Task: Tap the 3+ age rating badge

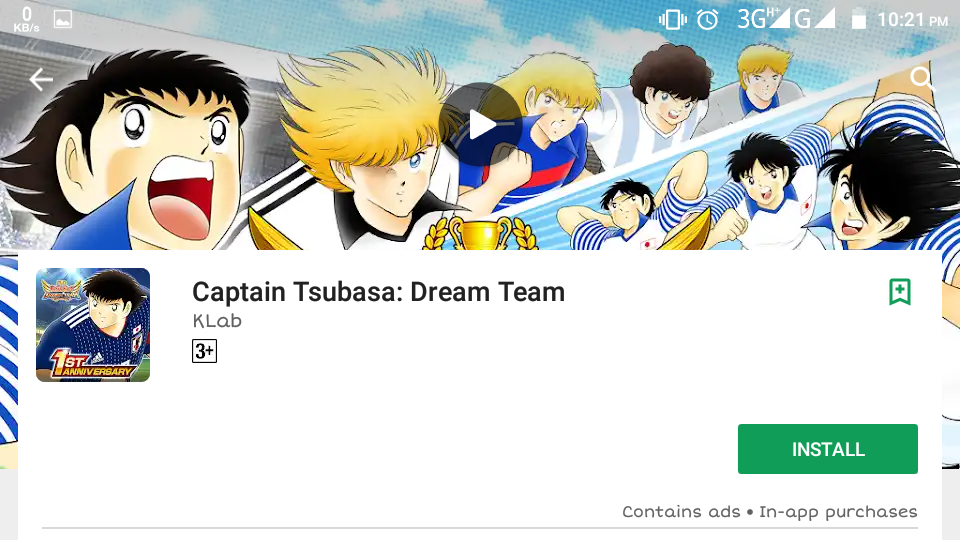Action: click(x=204, y=351)
